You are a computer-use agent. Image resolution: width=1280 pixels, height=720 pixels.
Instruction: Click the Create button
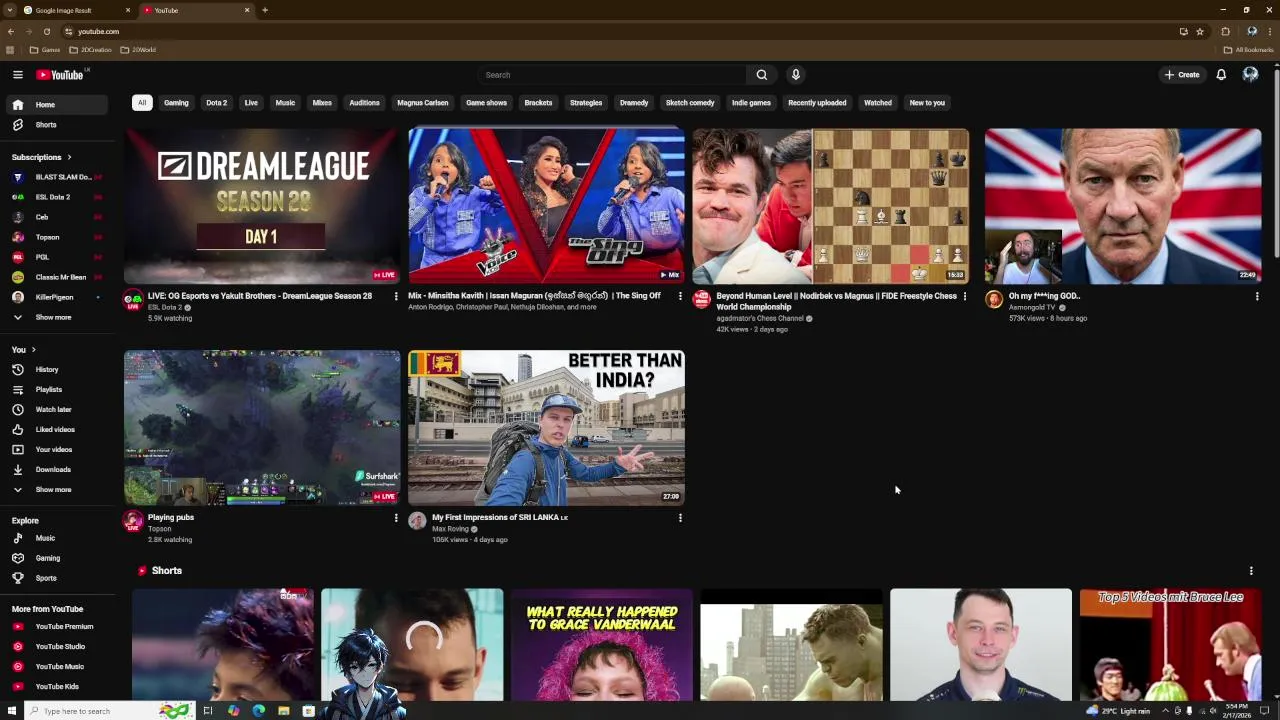1181,75
